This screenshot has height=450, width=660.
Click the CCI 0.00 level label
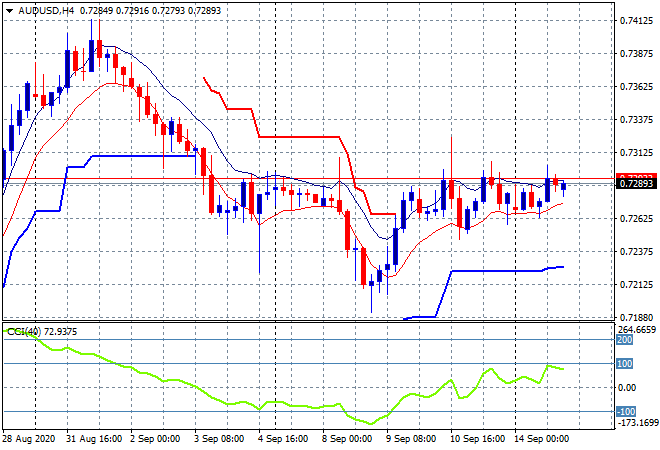pos(627,388)
